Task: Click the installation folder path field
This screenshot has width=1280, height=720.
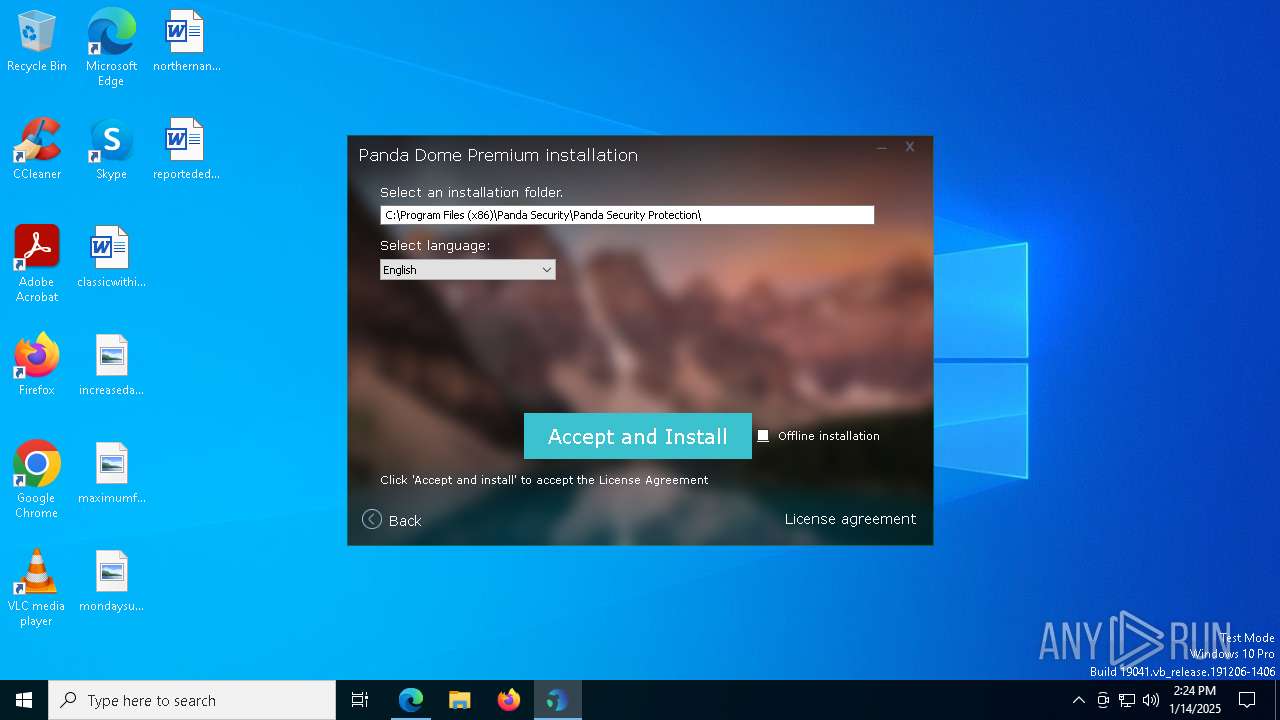Action: pyautogui.click(x=627, y=215)
